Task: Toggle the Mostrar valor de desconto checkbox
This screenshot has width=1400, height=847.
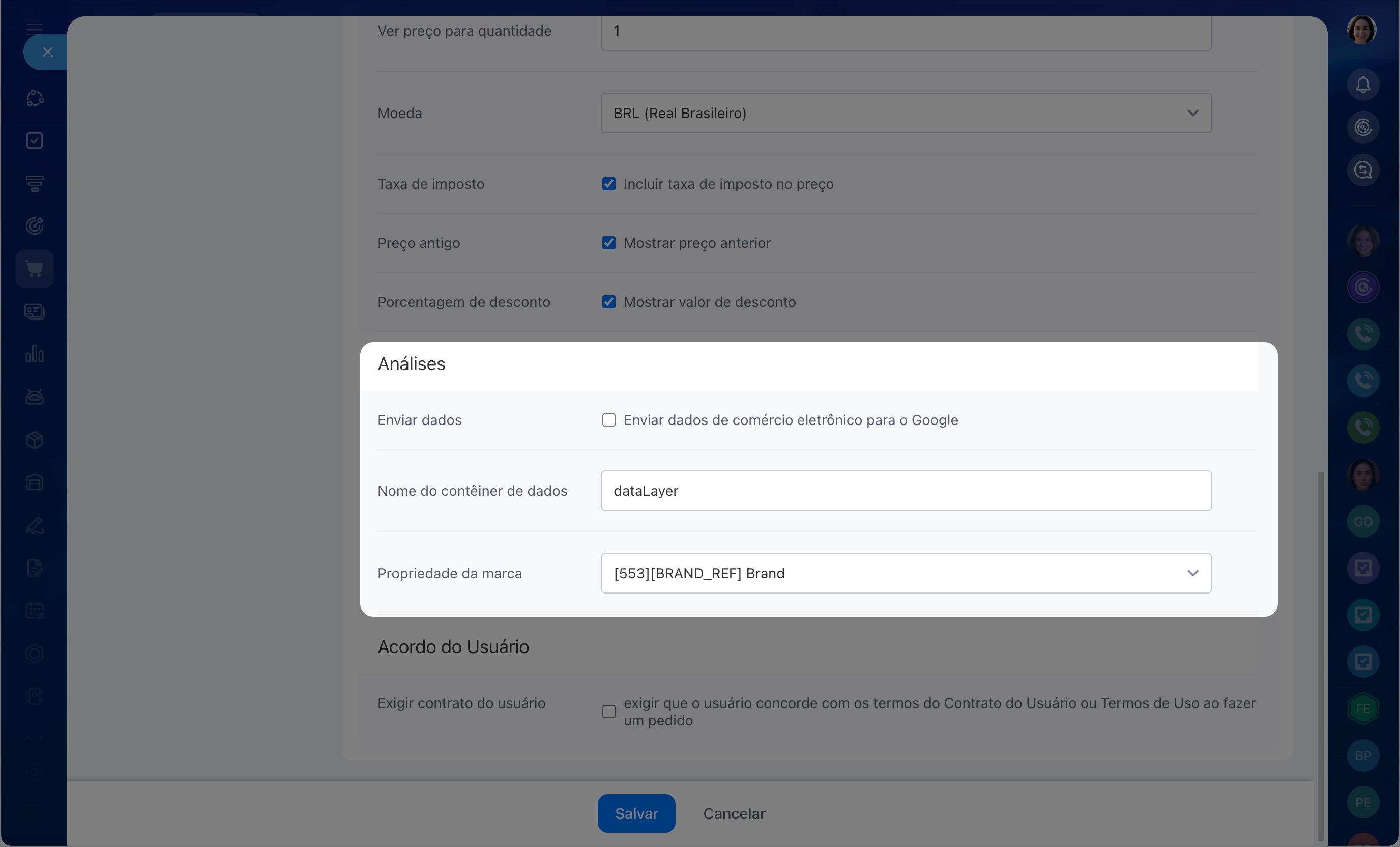Action: click(x=608, y=302)
